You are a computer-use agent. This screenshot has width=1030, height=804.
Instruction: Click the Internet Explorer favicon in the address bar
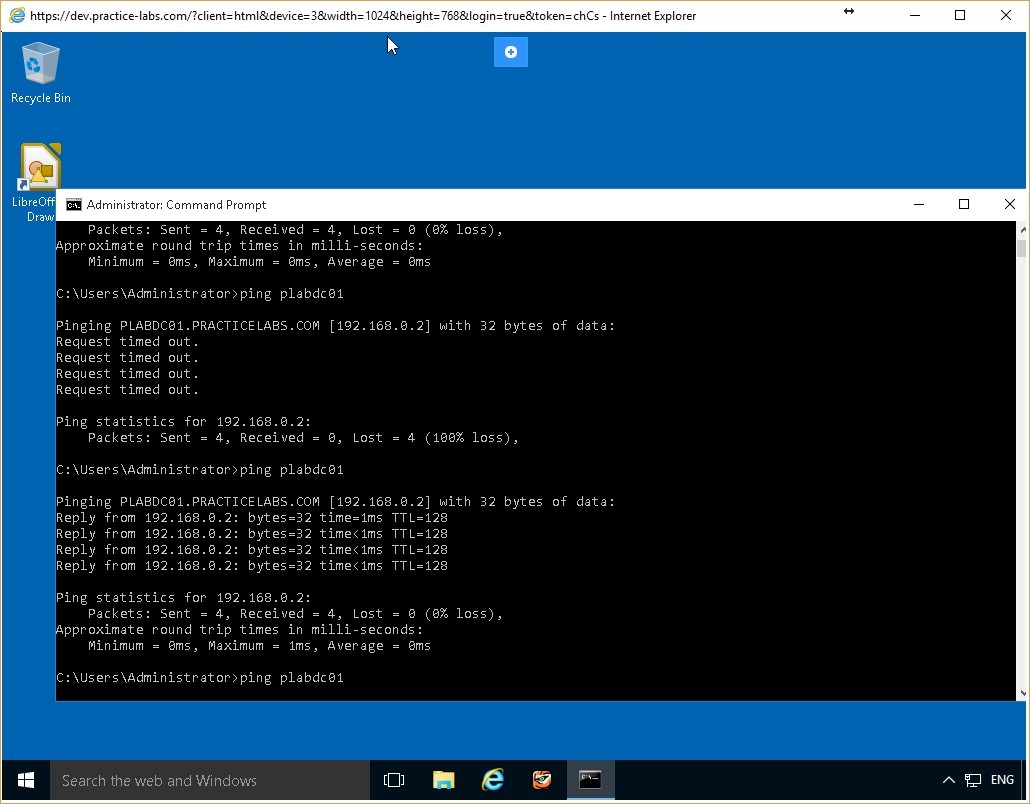pos(14,15)
